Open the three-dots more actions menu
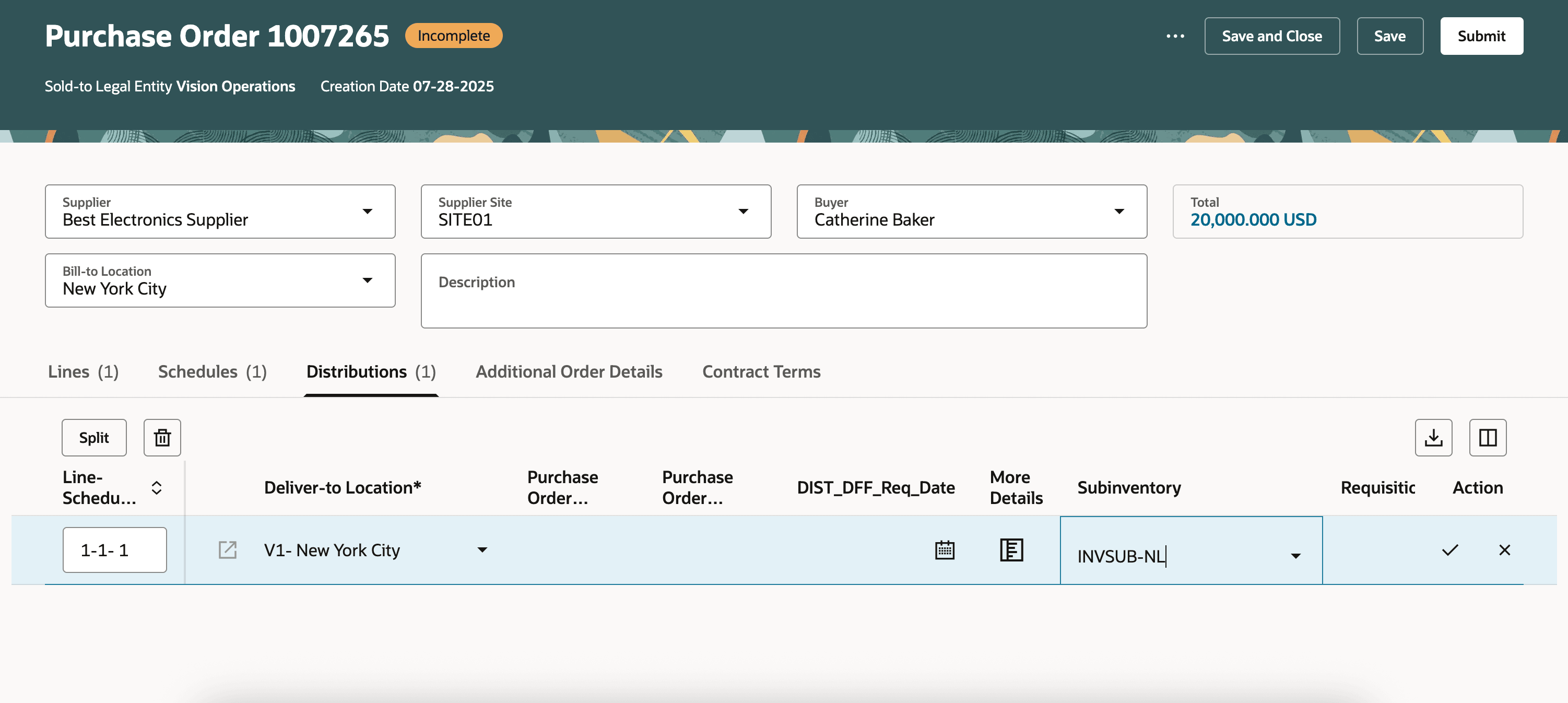 [1175, 36]
